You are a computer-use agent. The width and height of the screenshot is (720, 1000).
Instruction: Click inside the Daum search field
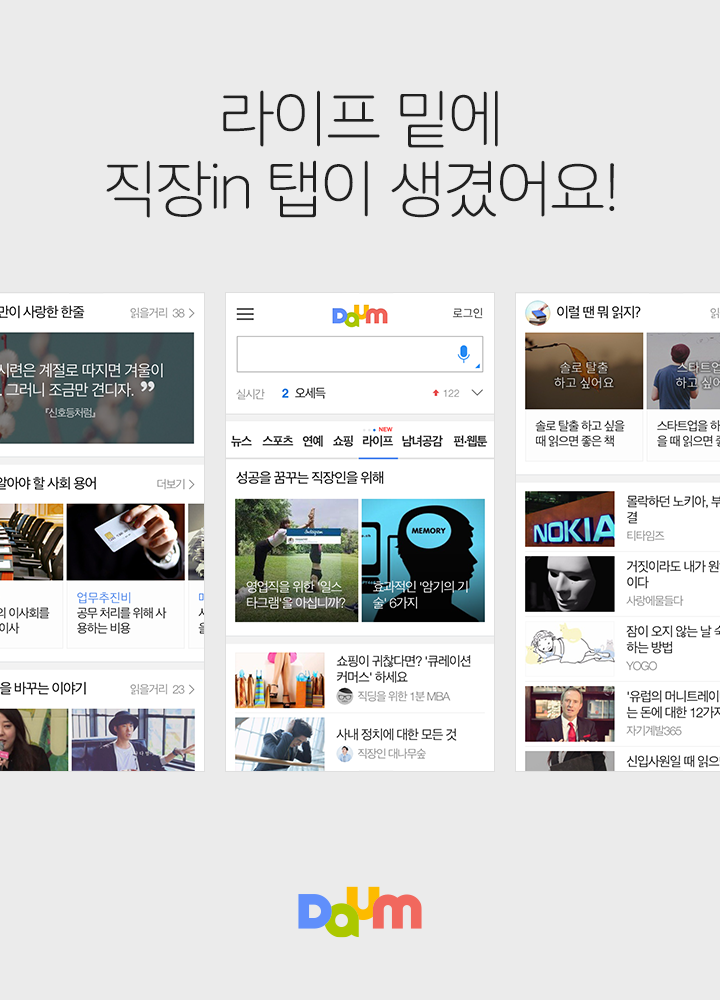coord(360,354)
